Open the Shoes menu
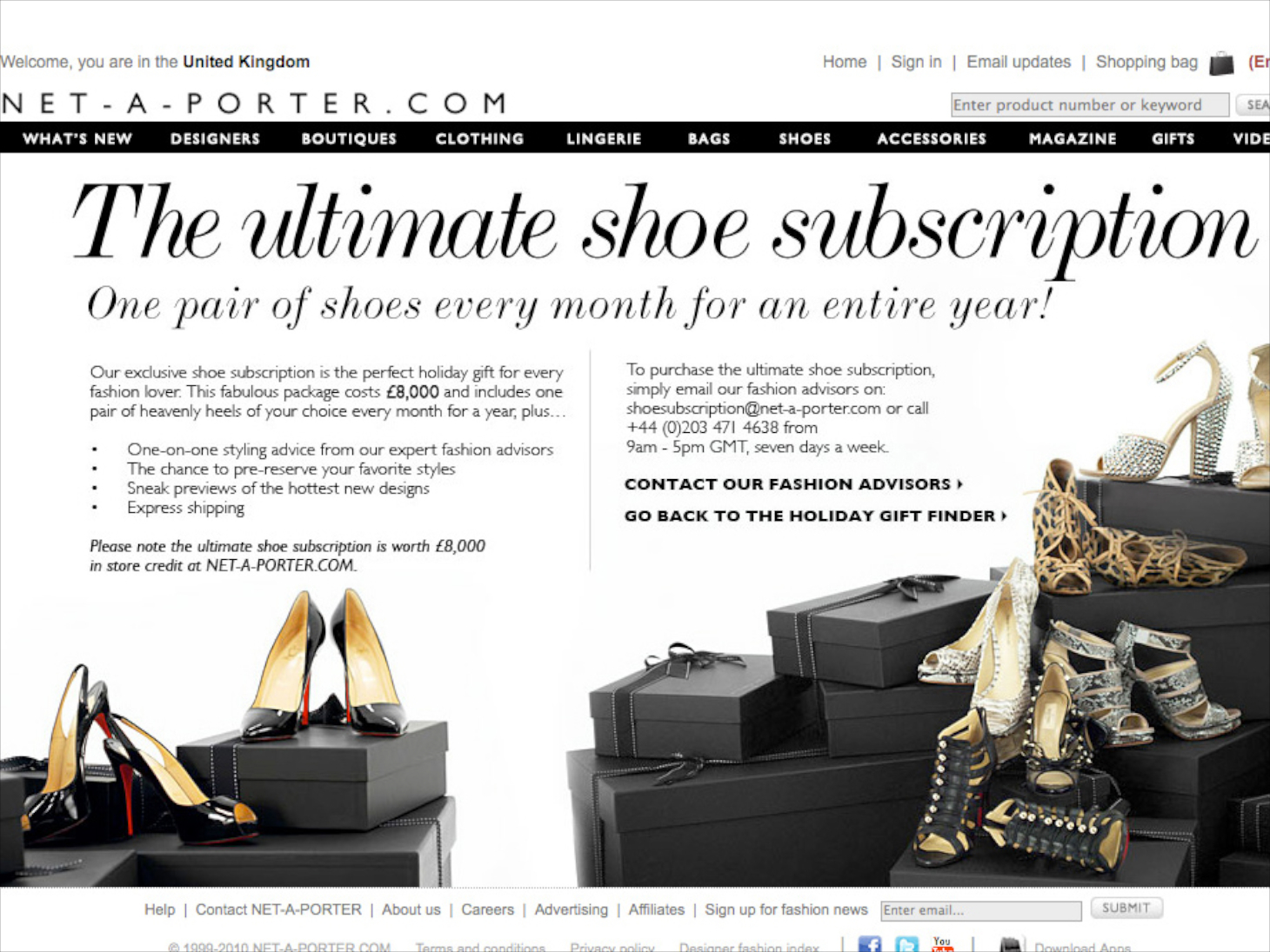Viewport: 1270px width, 952px height. 805,138
